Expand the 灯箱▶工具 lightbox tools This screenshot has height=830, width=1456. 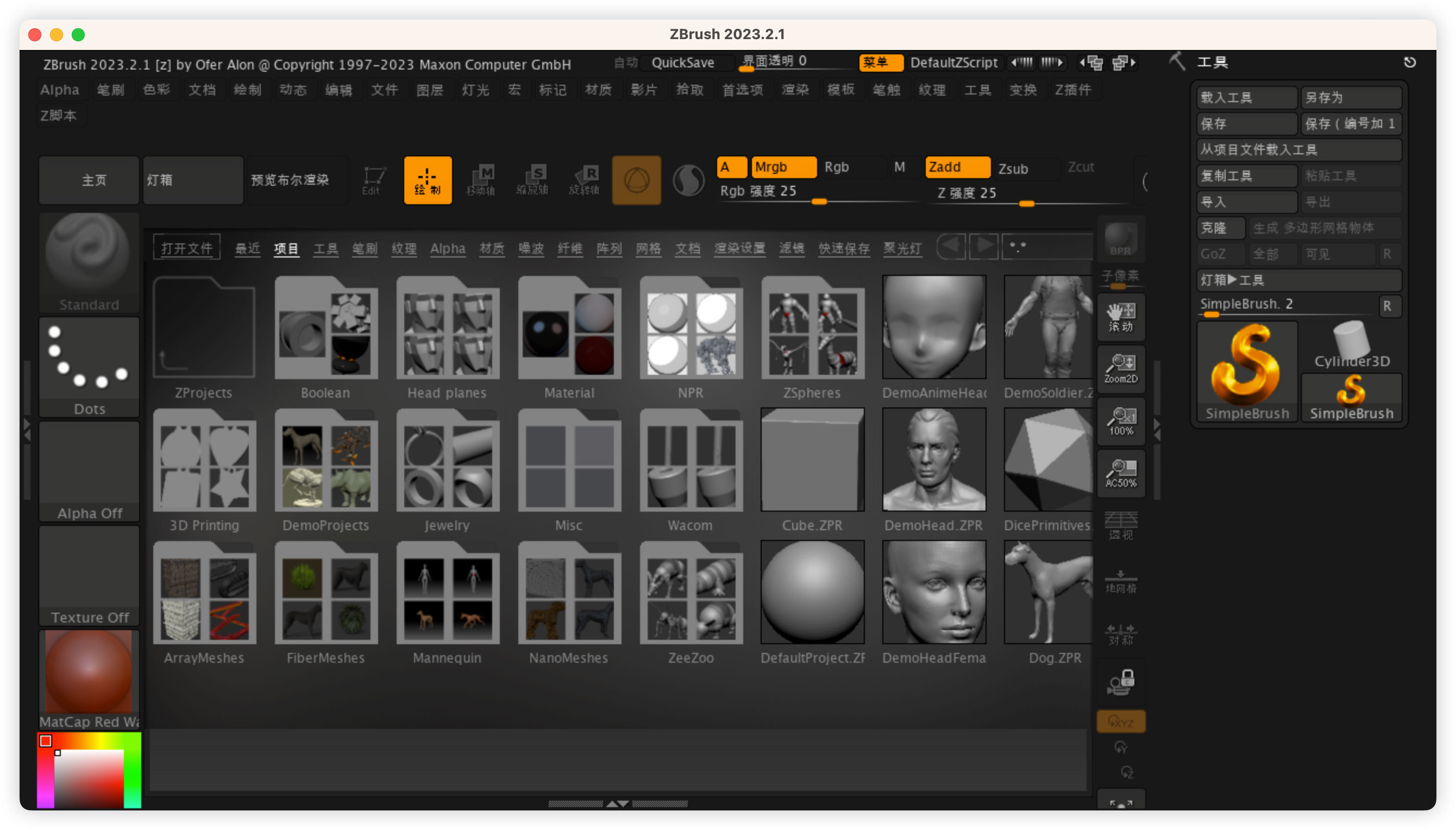(x=1298, y=280)
